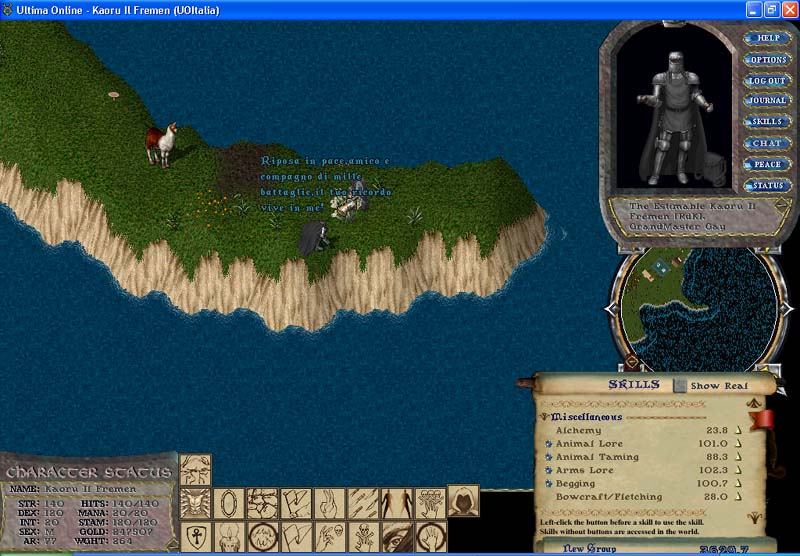Toggle the Animal Lore skill lock arrow
Image resolution: width=800 pixels, height=556 pixels.
tap(738, 443)
